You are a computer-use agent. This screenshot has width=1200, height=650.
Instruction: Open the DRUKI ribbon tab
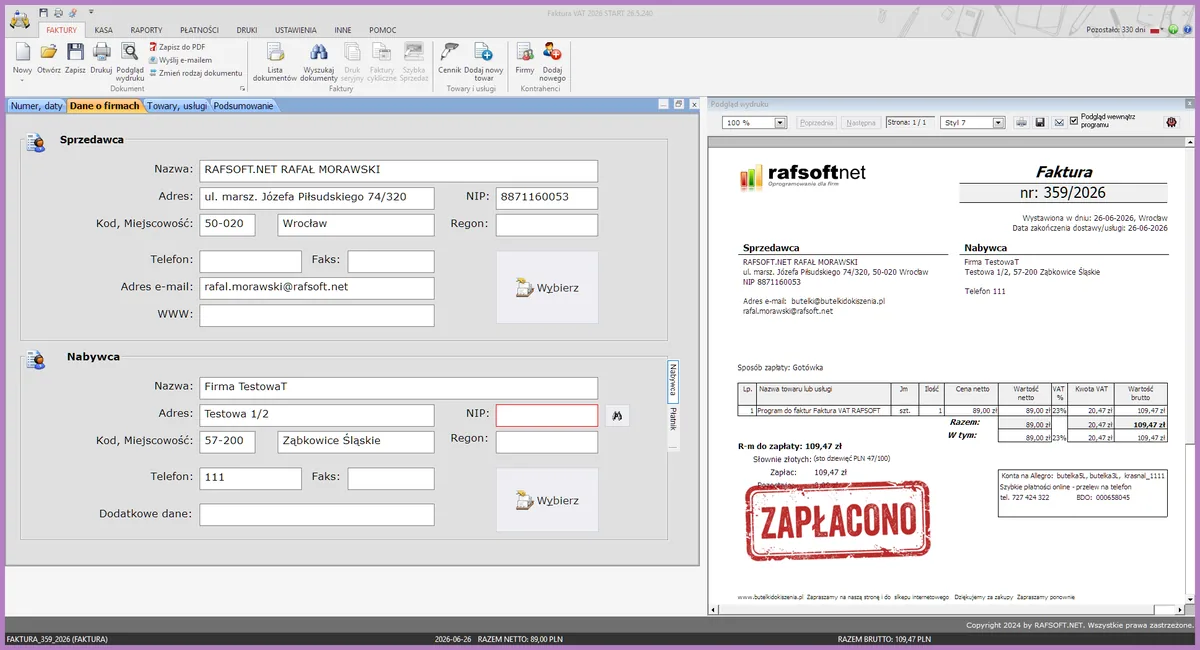247,30
